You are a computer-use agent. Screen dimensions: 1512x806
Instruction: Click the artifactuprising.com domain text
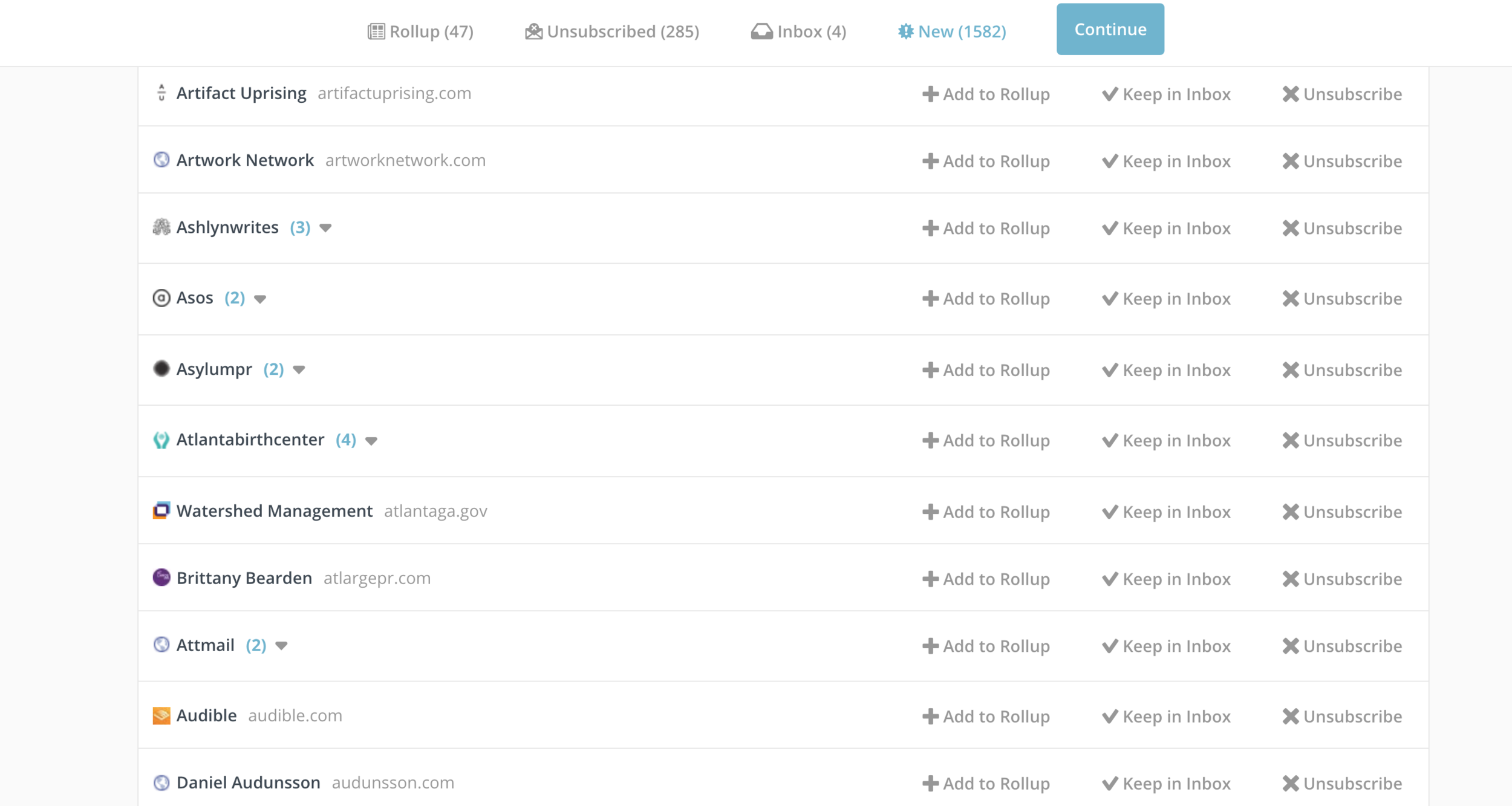pos(394,94)
